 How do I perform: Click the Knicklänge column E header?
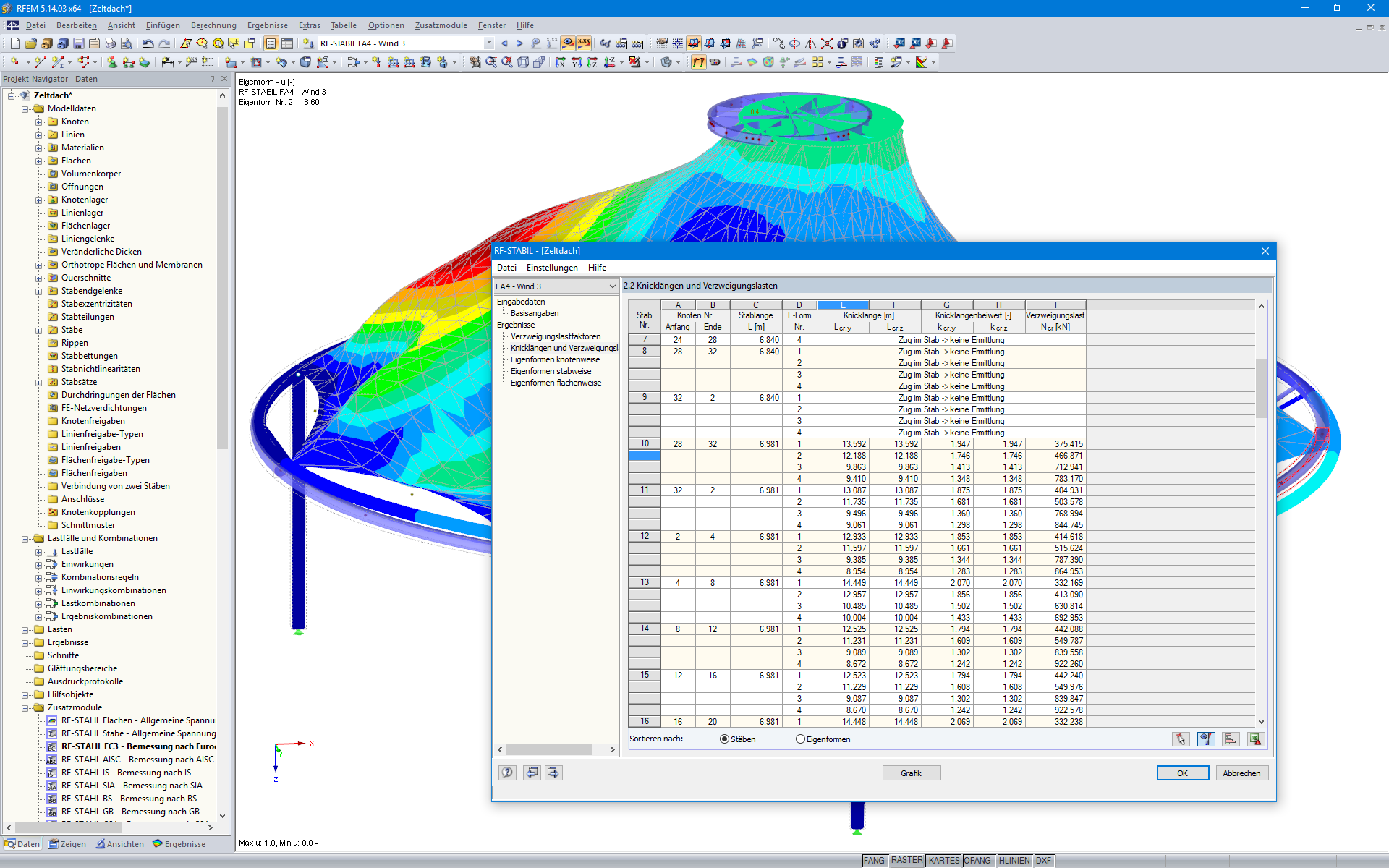tap(843, 305)
